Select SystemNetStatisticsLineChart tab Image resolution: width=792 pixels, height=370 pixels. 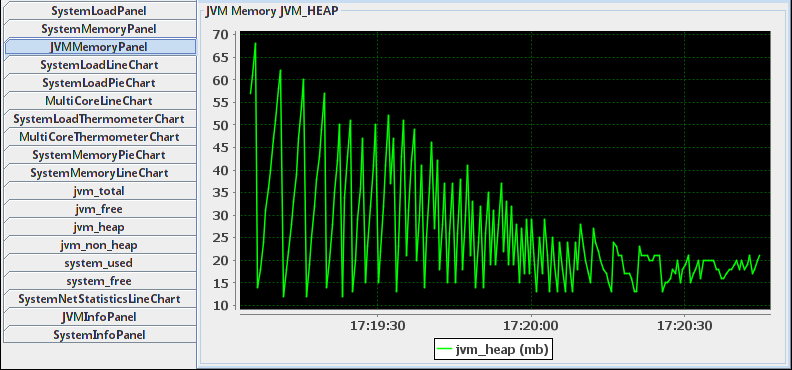click(99, 299)
